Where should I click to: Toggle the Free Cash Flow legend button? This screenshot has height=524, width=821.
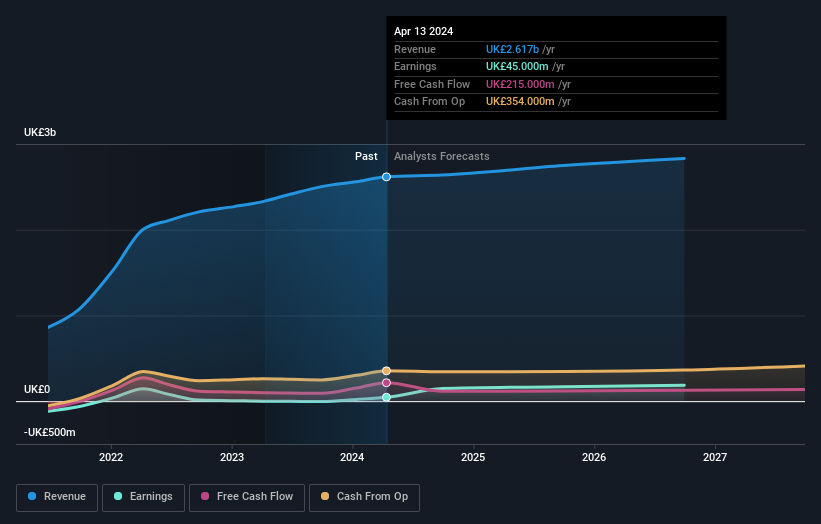(x=247, y=497)
